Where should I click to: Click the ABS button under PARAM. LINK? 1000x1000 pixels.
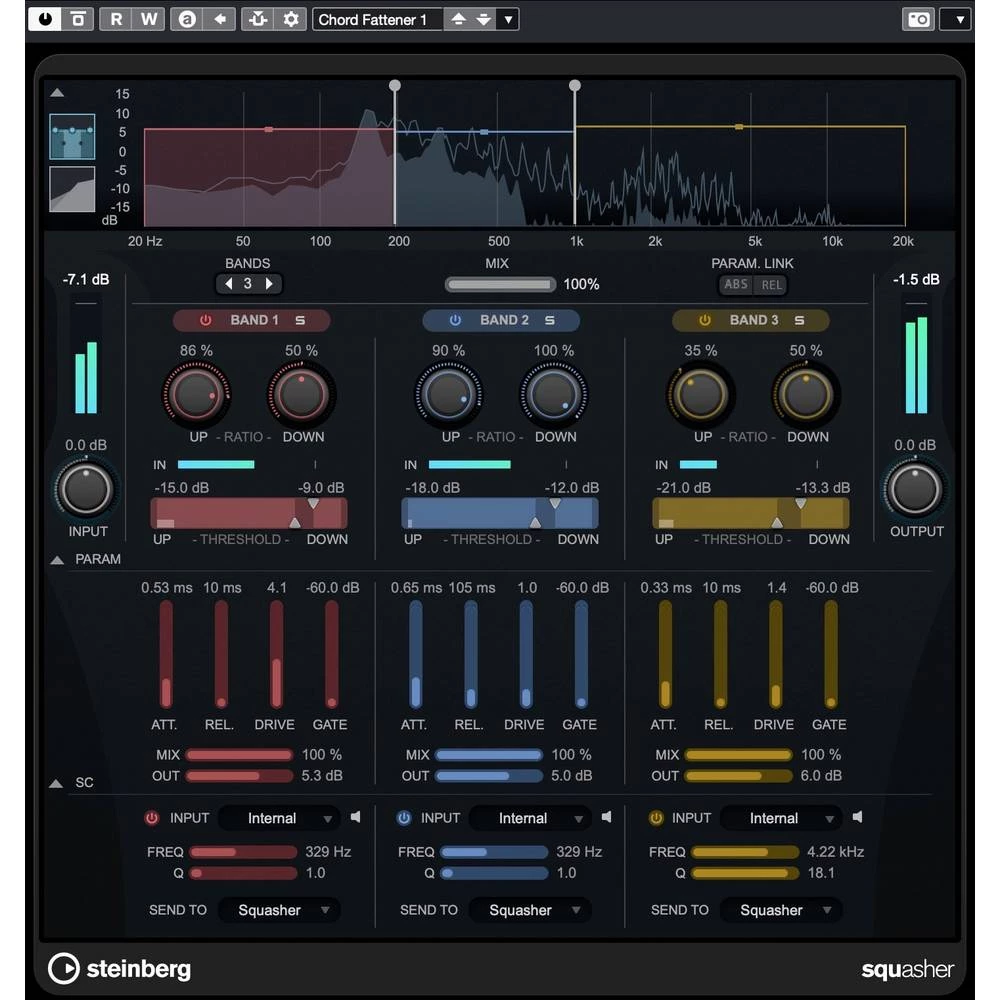click(x=736, y=284)
